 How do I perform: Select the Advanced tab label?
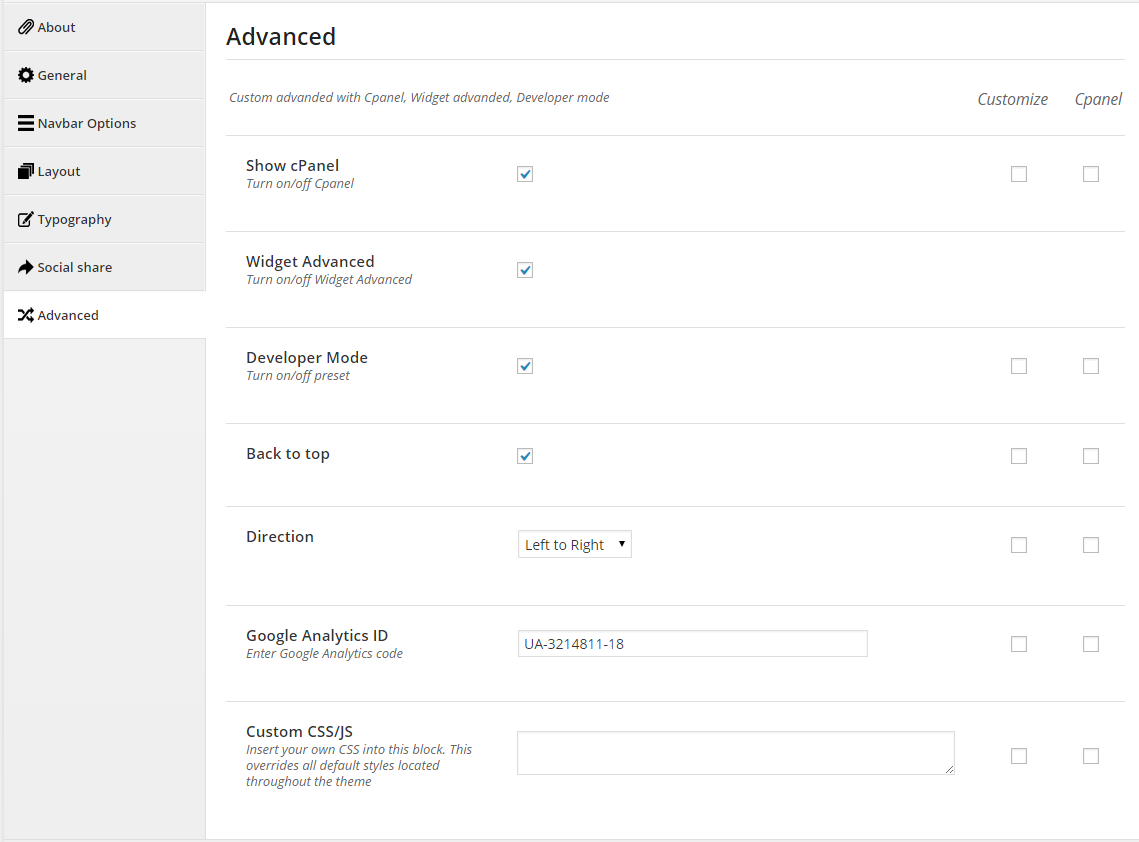point(68,315)
